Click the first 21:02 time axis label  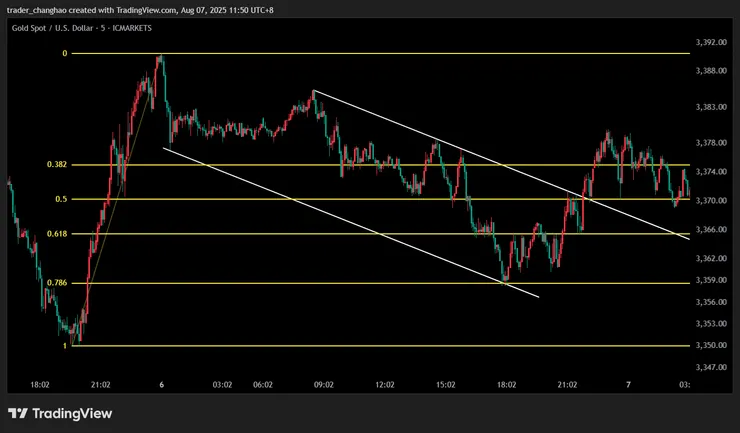(101, 385)
